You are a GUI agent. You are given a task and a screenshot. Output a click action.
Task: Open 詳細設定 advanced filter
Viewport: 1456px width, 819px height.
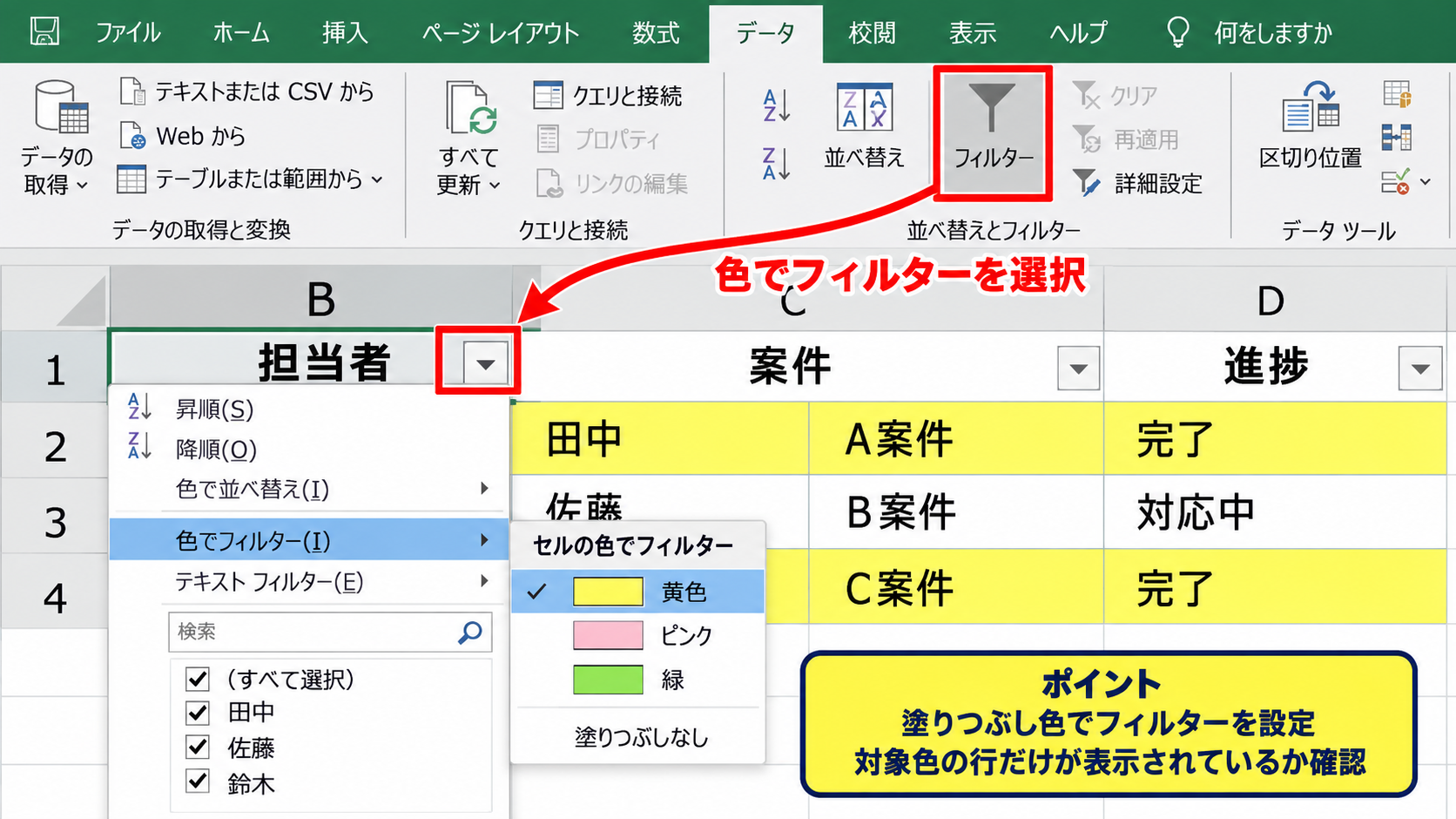(x=1137, y=182)
